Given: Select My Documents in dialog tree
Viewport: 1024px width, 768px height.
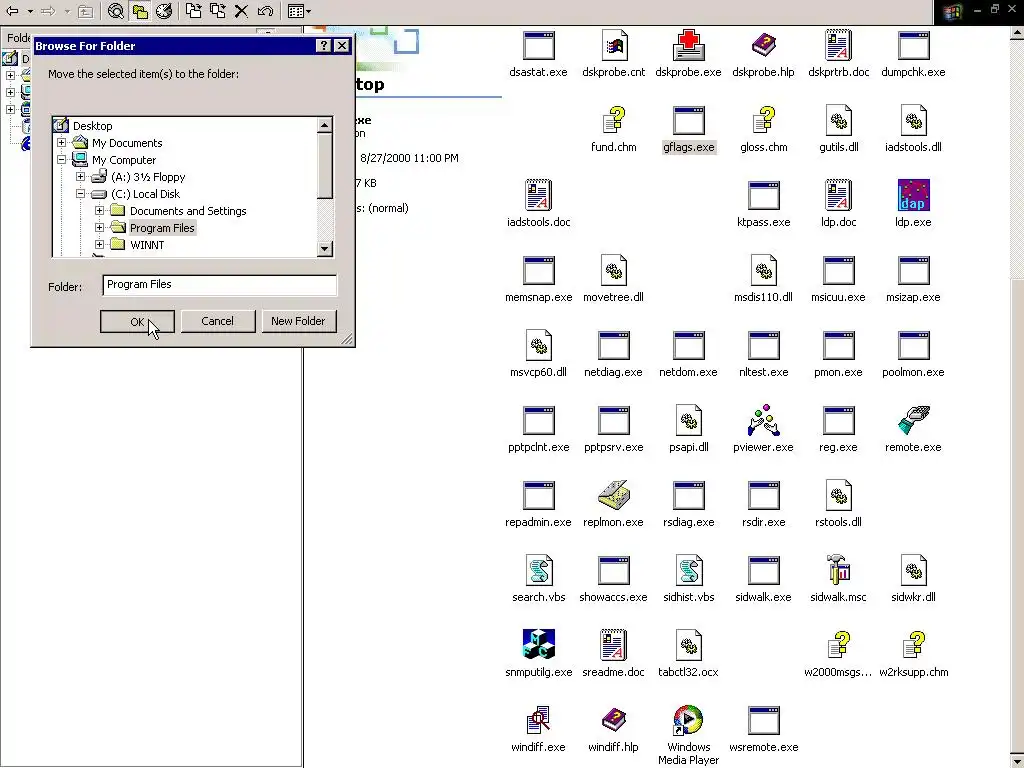Looking at the screenshot, I should [127, 143].
